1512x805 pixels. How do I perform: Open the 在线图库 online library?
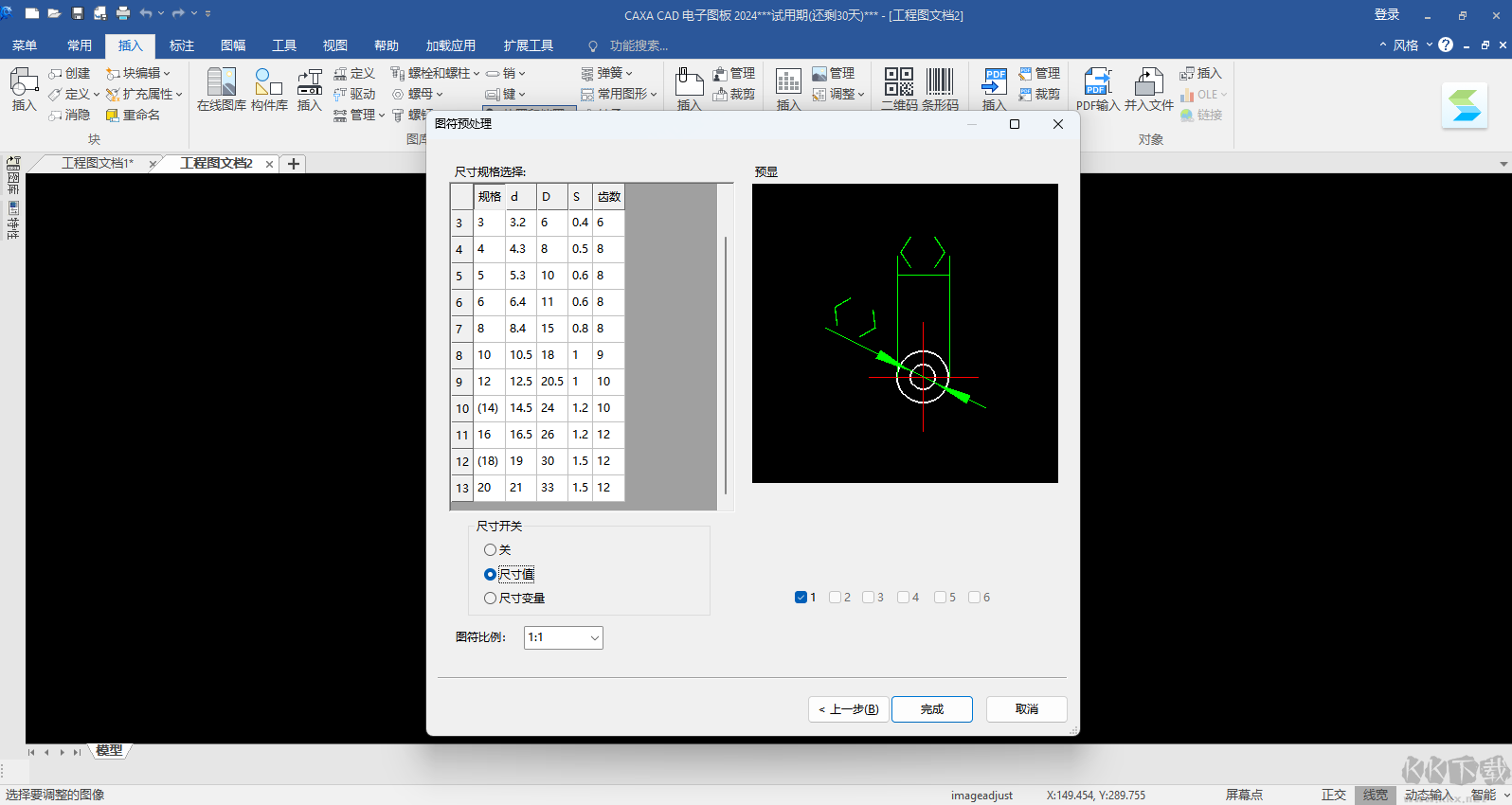221,88
